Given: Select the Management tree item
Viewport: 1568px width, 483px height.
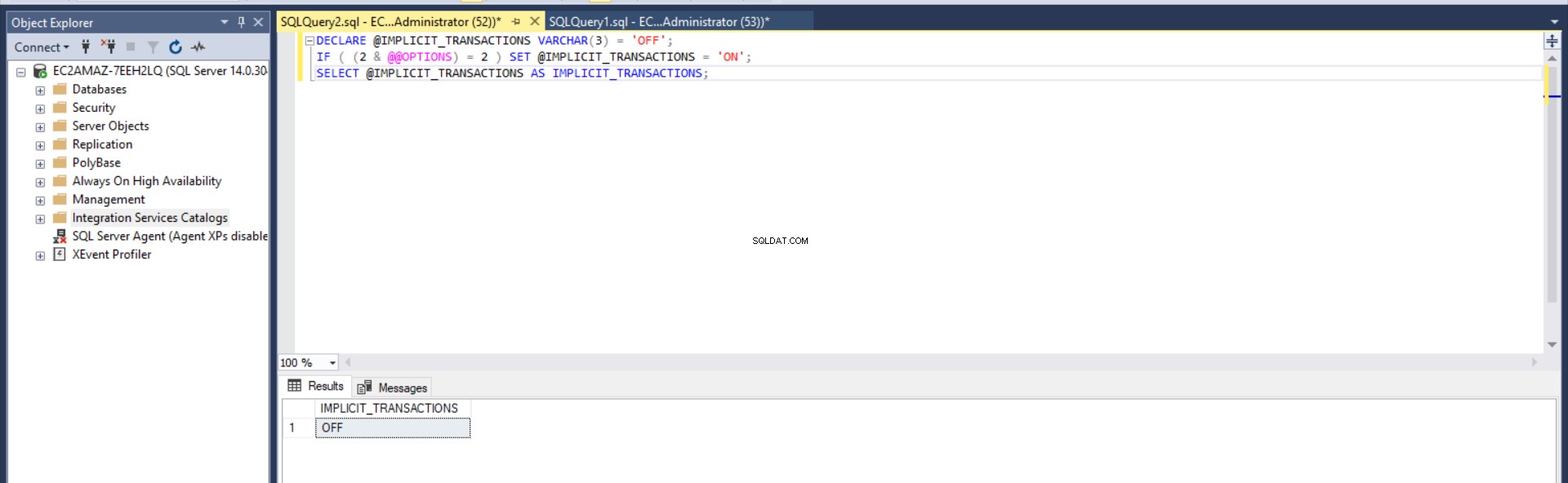Looking at the screenshot, I should (109, 199).
